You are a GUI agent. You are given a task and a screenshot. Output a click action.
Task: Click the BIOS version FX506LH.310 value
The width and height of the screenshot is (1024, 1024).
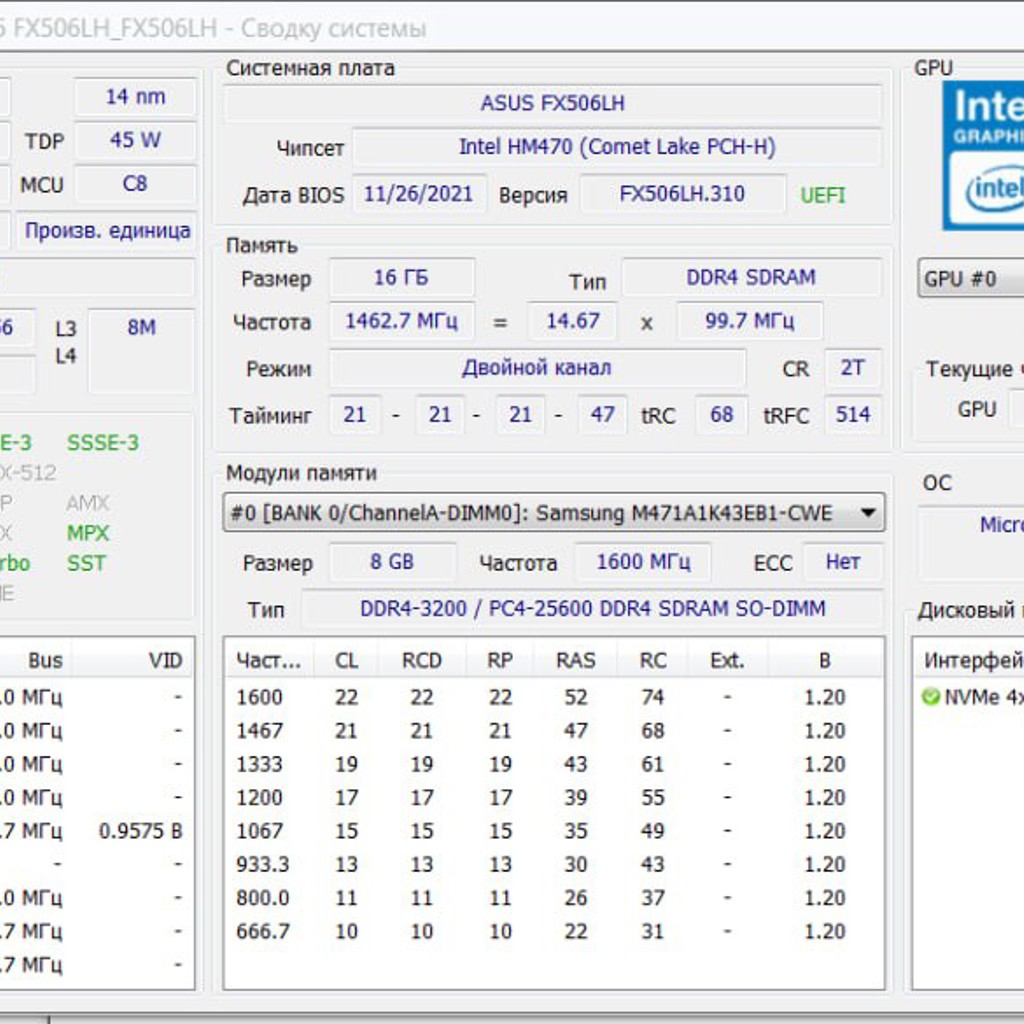682,194
